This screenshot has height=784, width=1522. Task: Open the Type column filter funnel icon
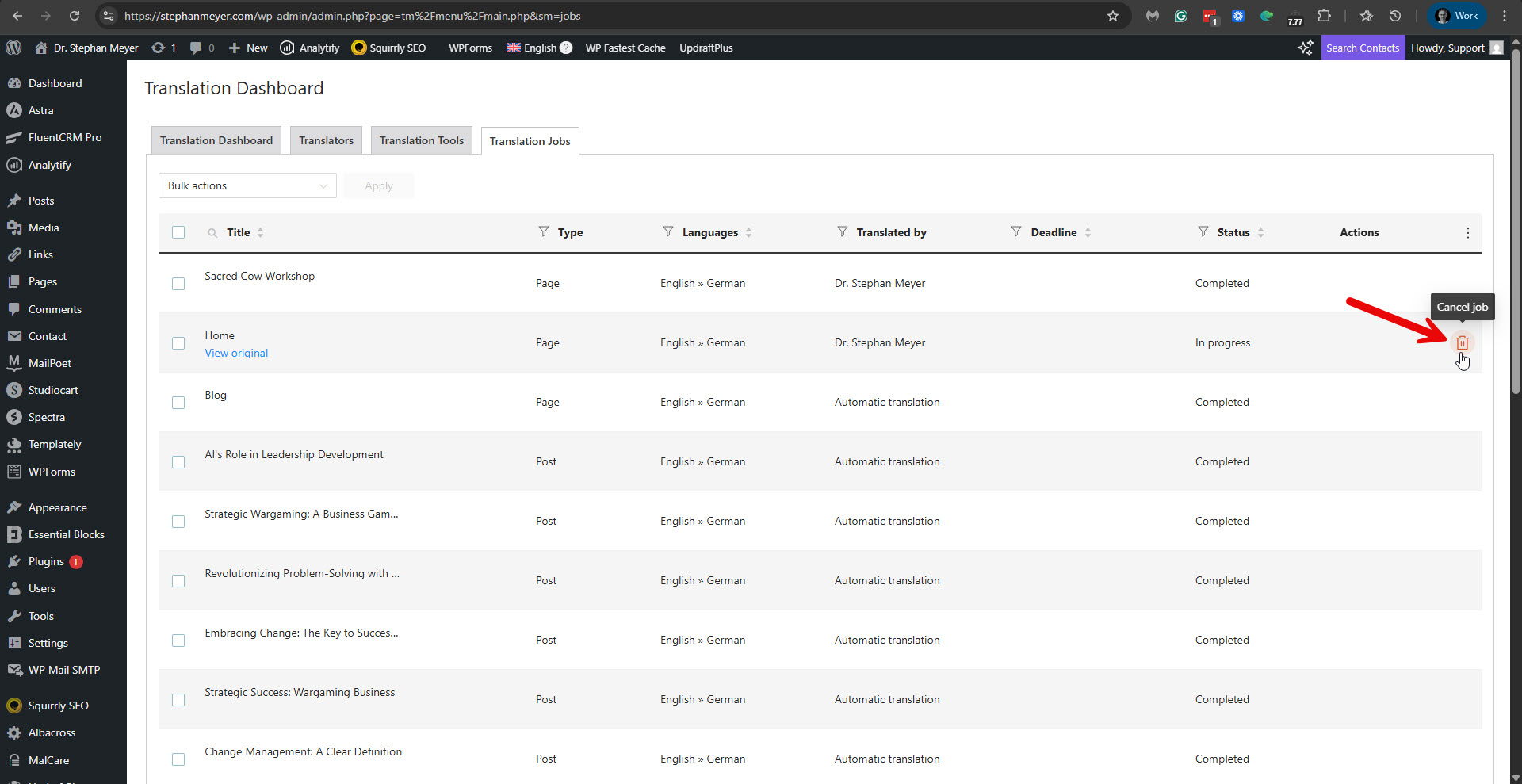[x=543, y=231]
